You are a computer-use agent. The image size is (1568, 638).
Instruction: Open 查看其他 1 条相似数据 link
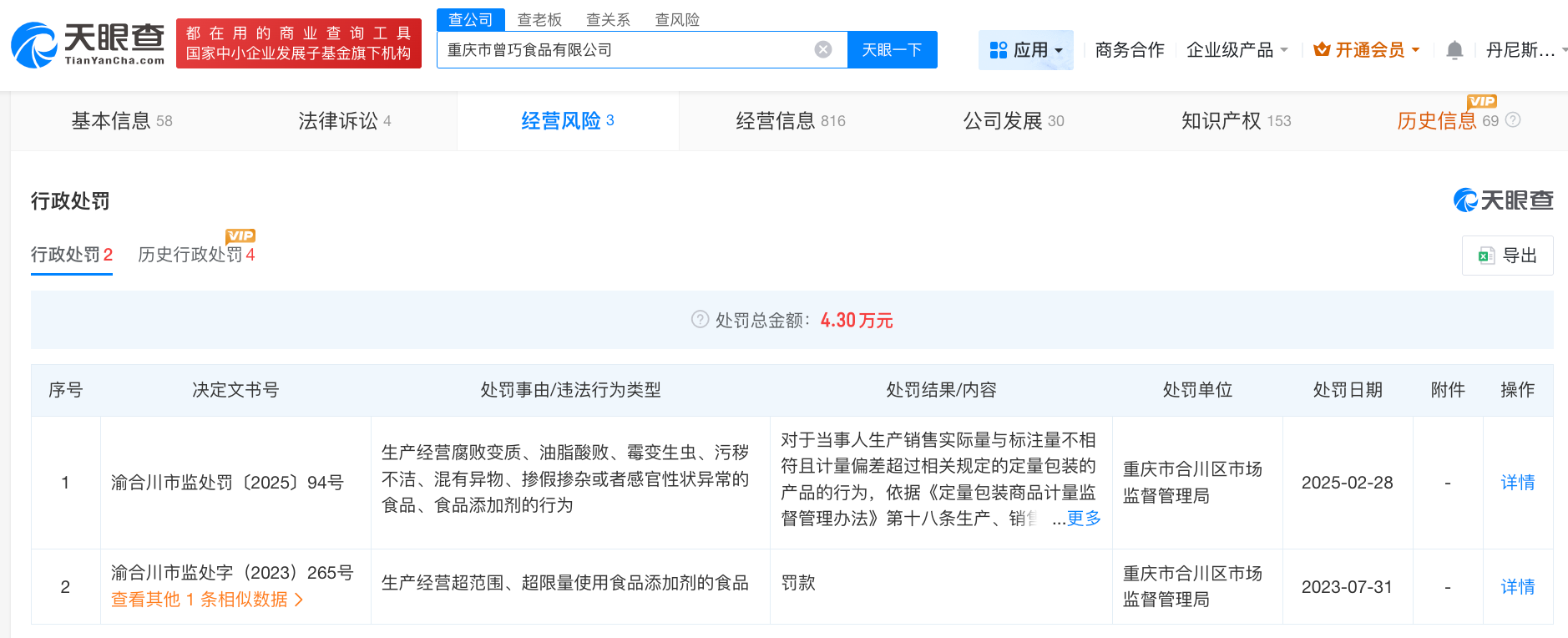click(x=207, y=600)
